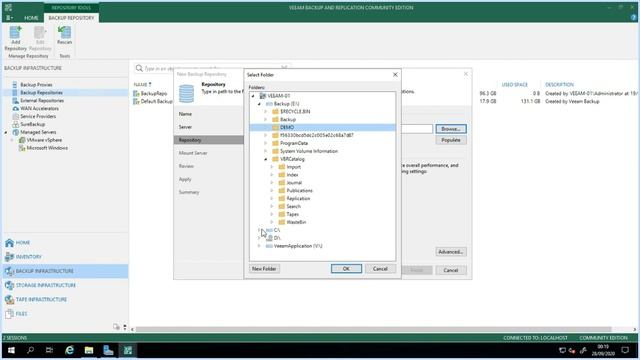Select System Volume Information folder

coord(309,151)
